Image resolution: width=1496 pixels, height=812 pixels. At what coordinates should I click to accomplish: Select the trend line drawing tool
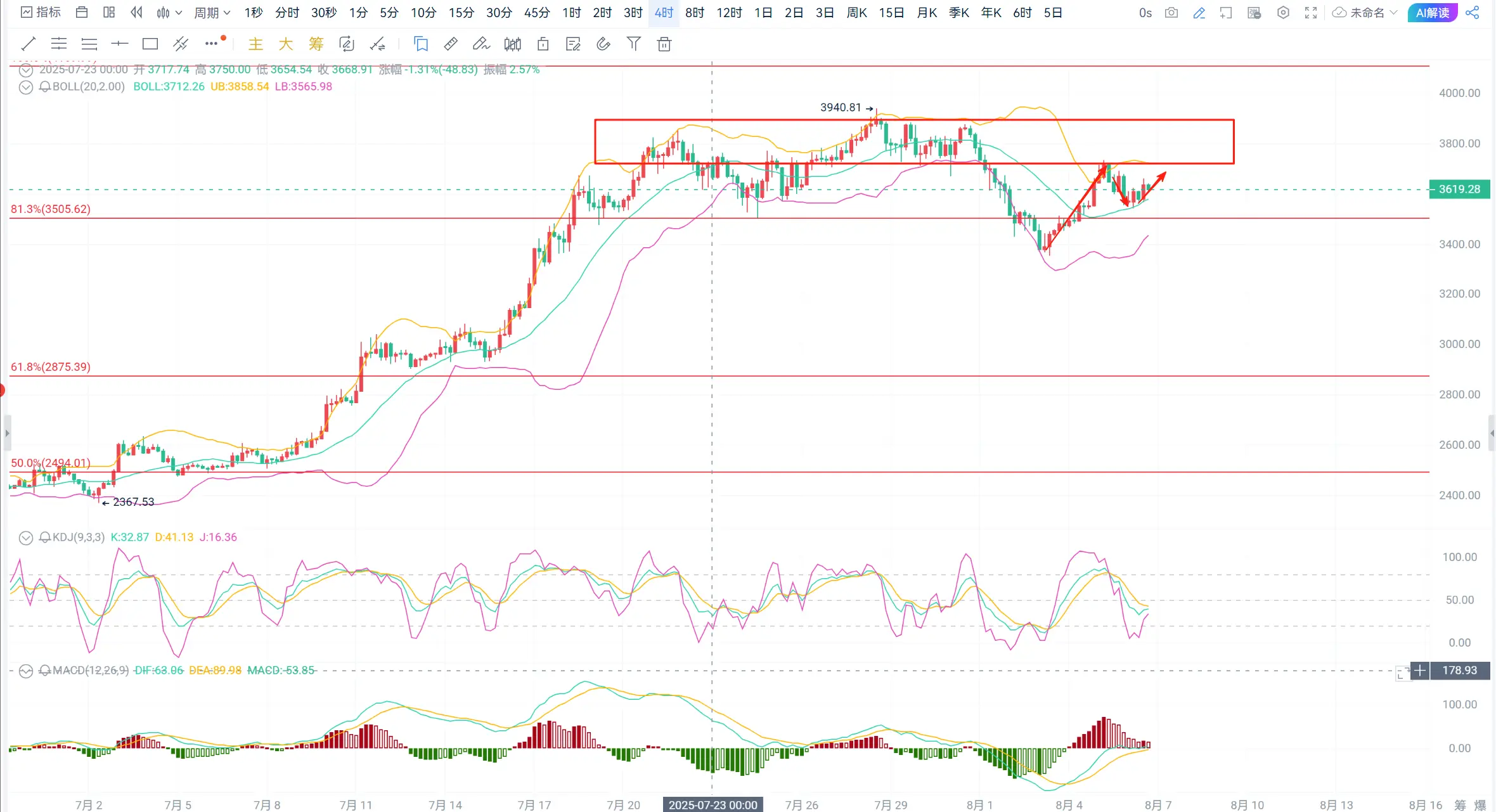pyautogui.click(x=29, y=44)
